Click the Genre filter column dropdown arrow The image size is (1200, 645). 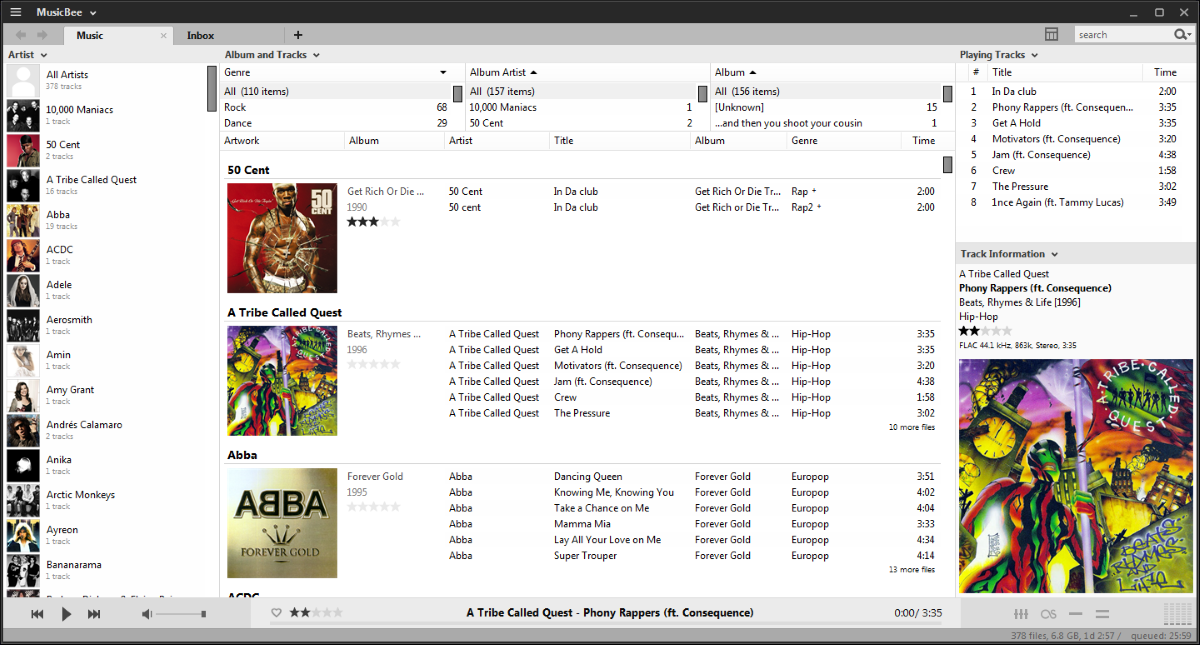coord(443,73)
